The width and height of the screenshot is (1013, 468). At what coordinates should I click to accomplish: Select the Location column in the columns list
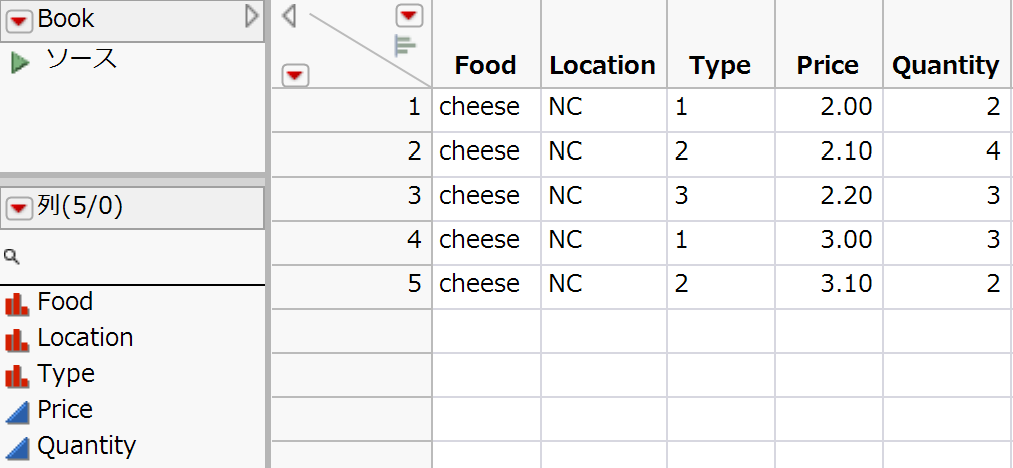coord(85,338)
